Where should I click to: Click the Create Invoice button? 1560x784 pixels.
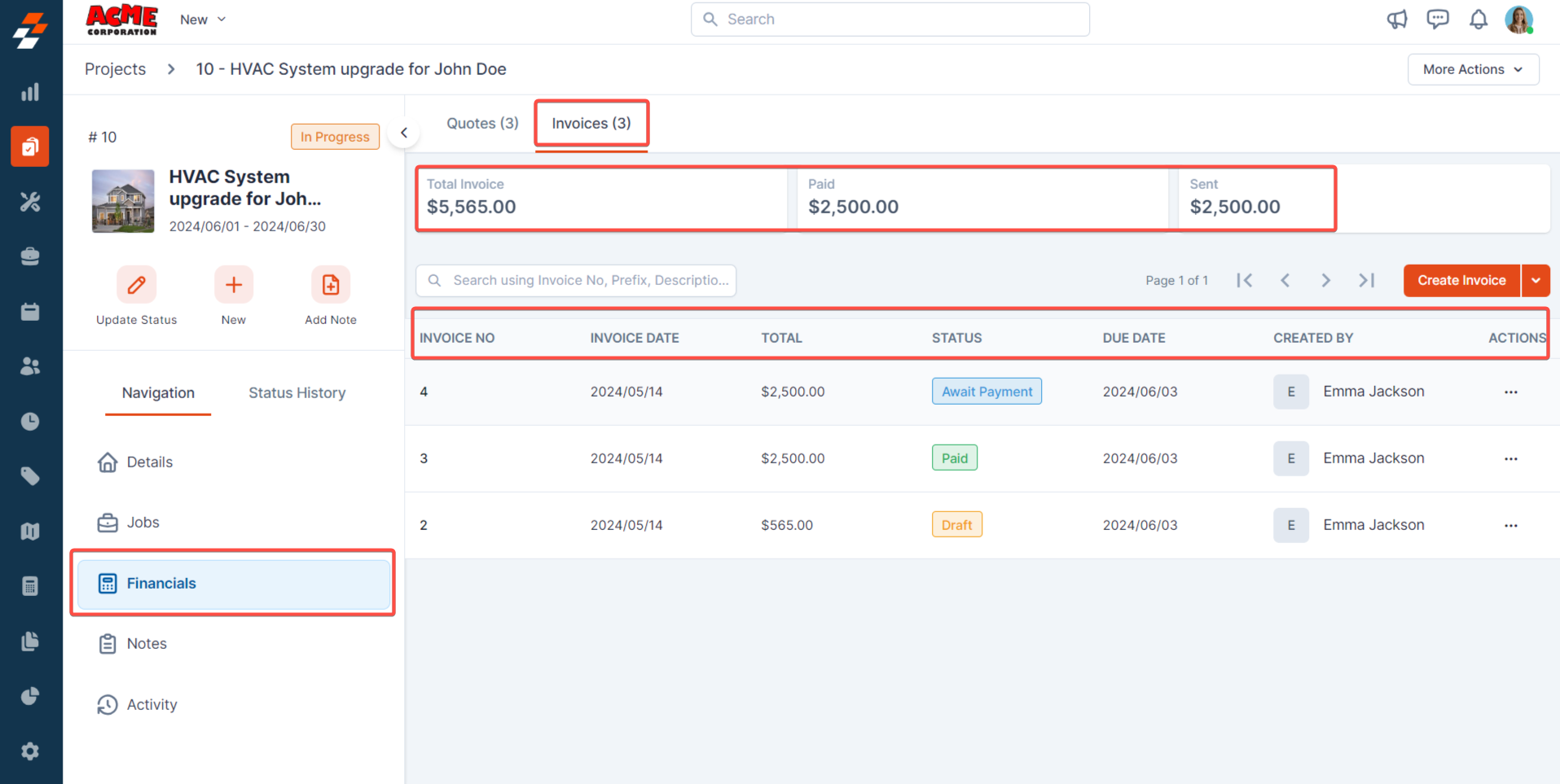[1461, 280]
